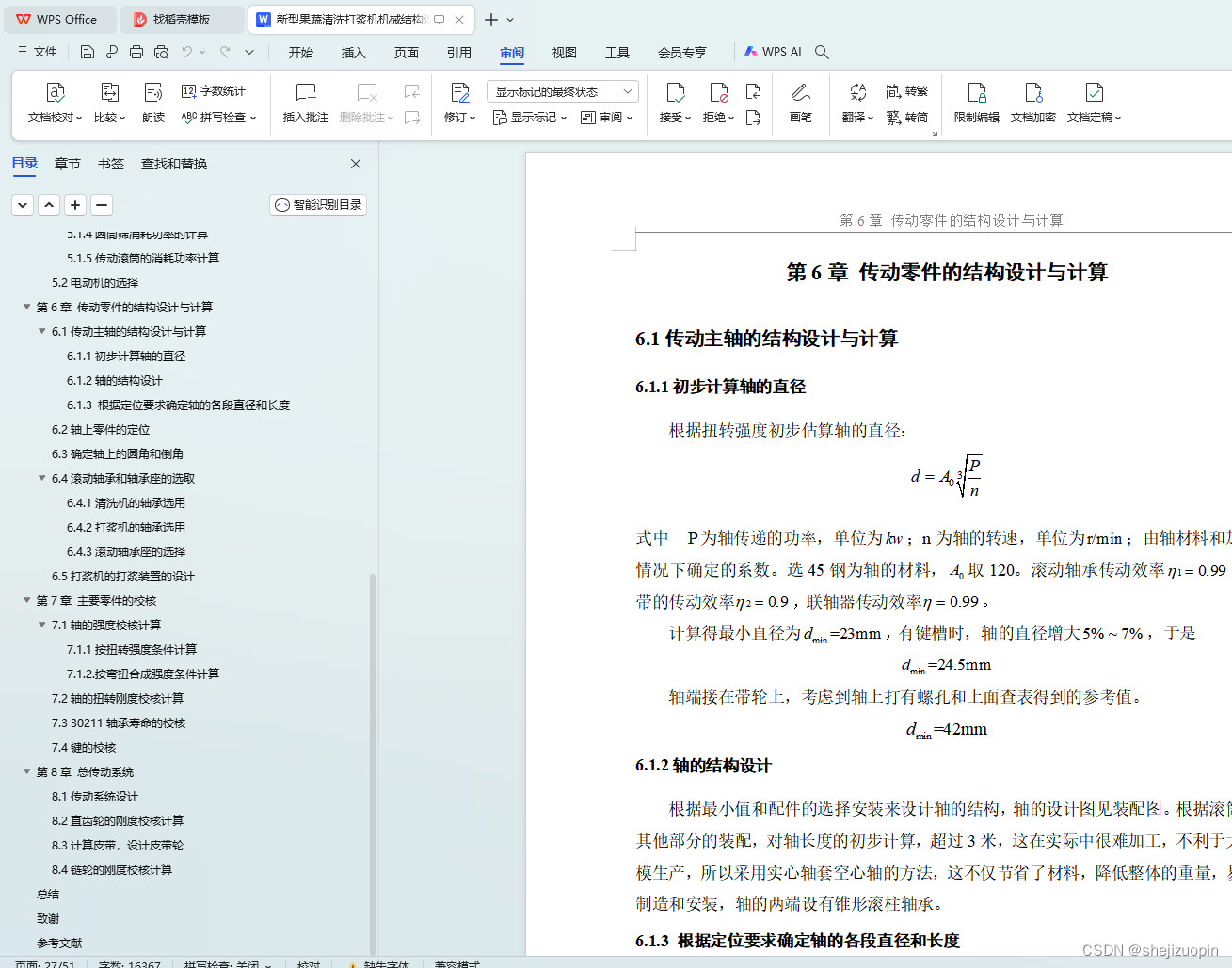Open the 插入 ribbon tab
Image resolution: width=1232 pixels, height=968 pixels.
click(x=354, y=53)
